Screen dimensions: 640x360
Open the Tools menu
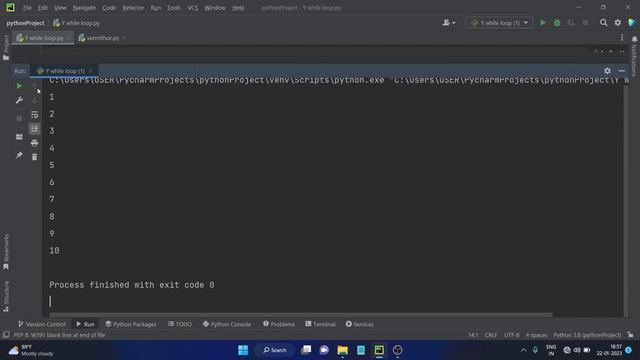[173, 8]
